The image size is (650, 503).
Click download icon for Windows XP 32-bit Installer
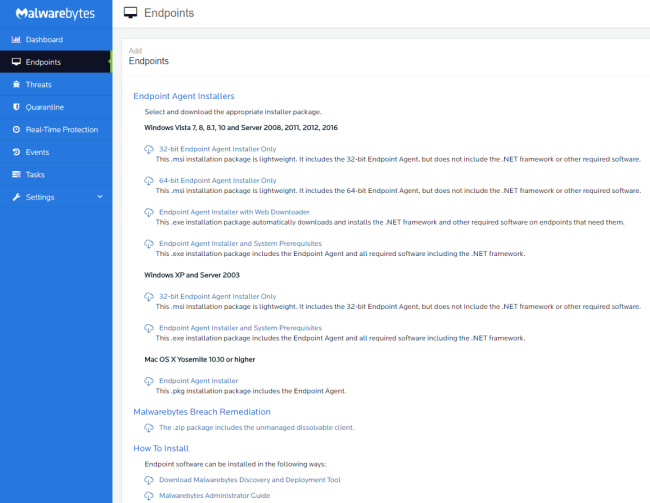(149, 297)
